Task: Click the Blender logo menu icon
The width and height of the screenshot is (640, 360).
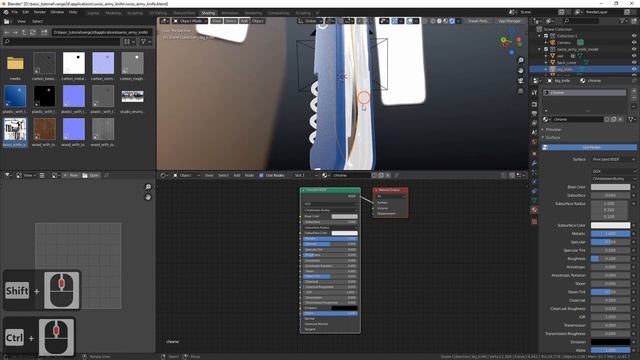Action: pyautogui.click(x=6, y=12)
